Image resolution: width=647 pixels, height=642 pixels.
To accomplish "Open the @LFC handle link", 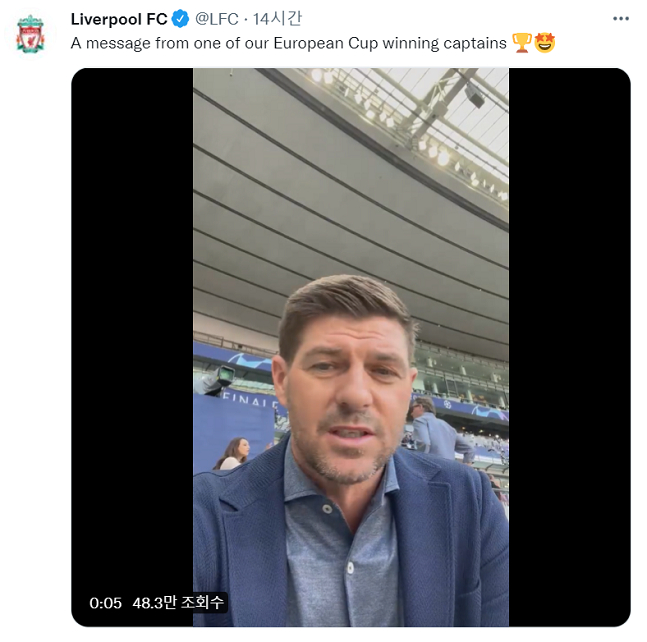I will pyautogui.click(x=217, y=19).
